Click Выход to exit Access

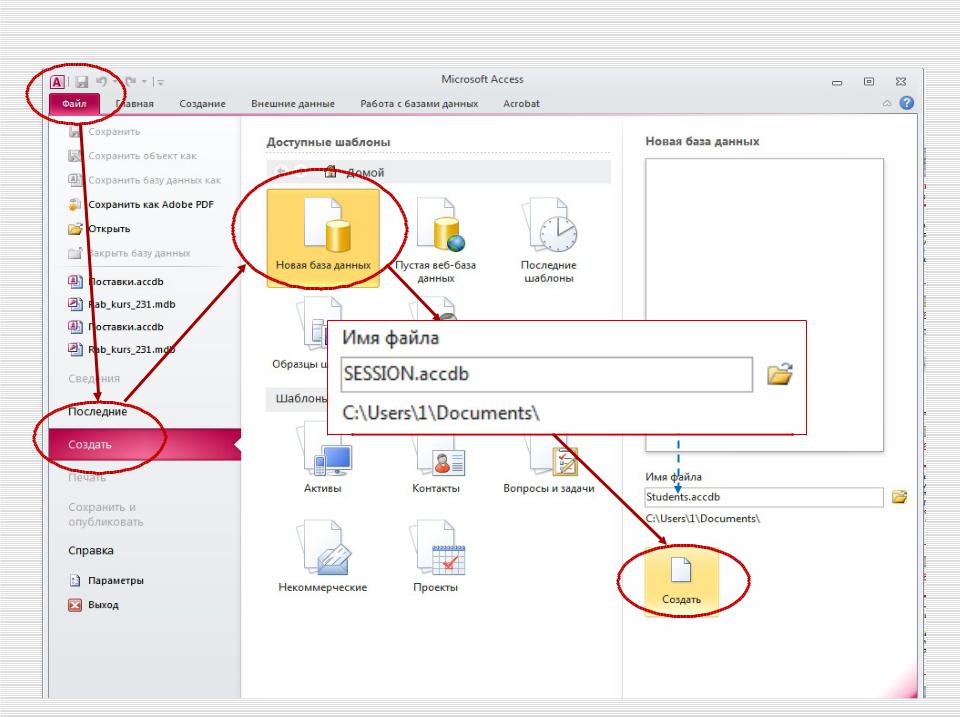(103, 605)
